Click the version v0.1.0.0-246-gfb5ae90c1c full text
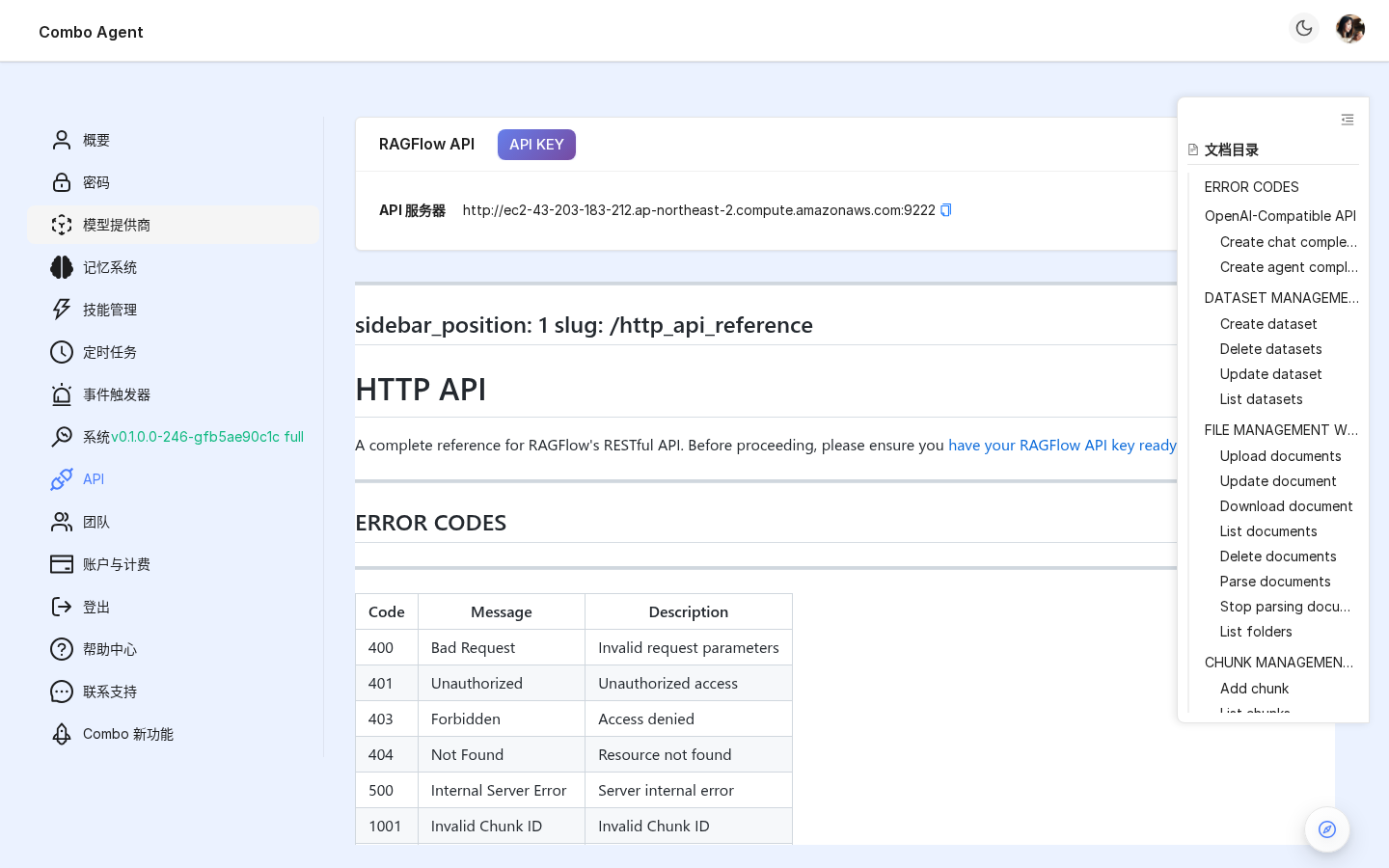Screen dimensions: 1389x868 click(x=207, y=437)
